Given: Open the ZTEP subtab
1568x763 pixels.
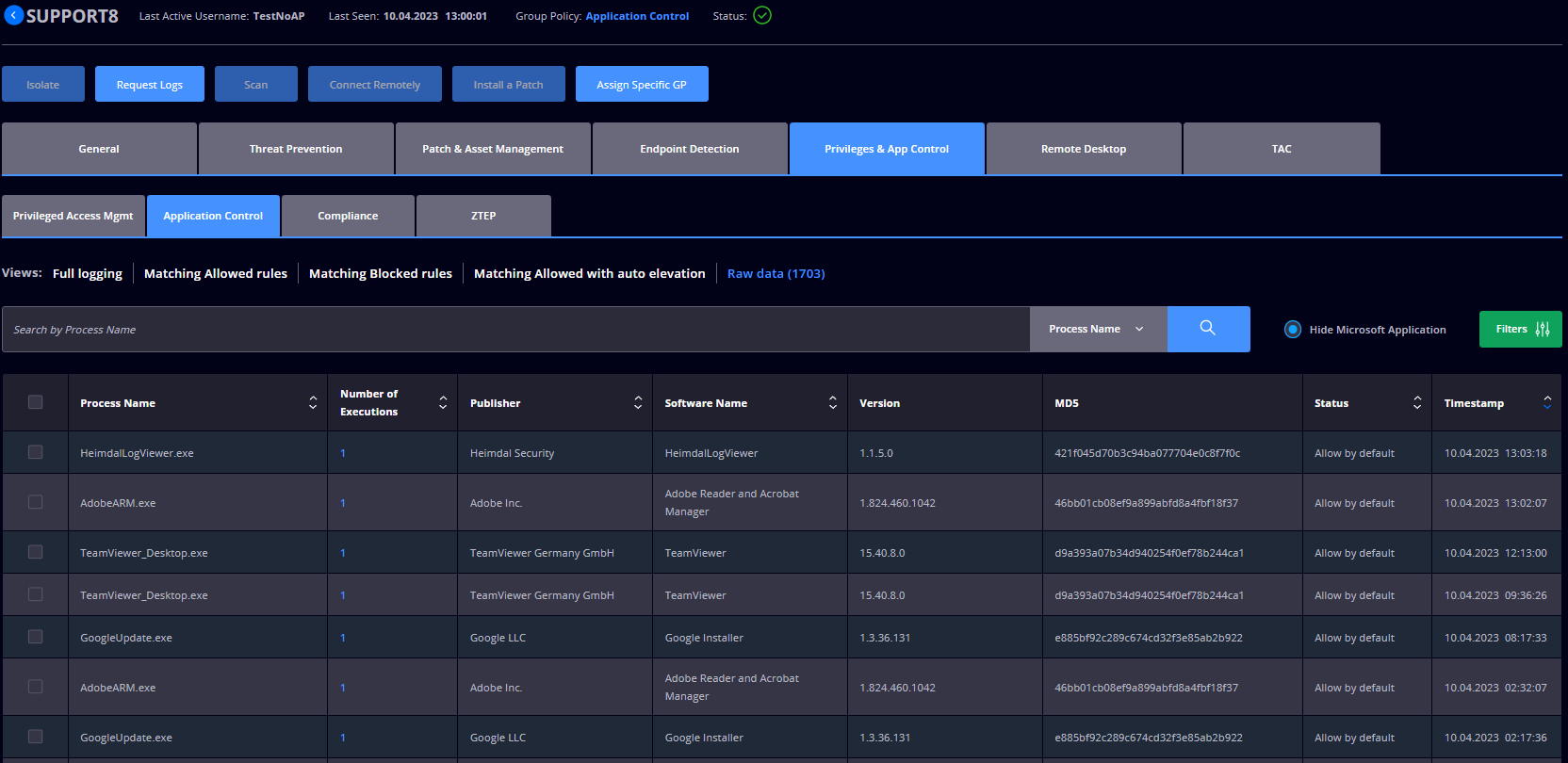Looking at the screenshot, I should pos(483,216).
